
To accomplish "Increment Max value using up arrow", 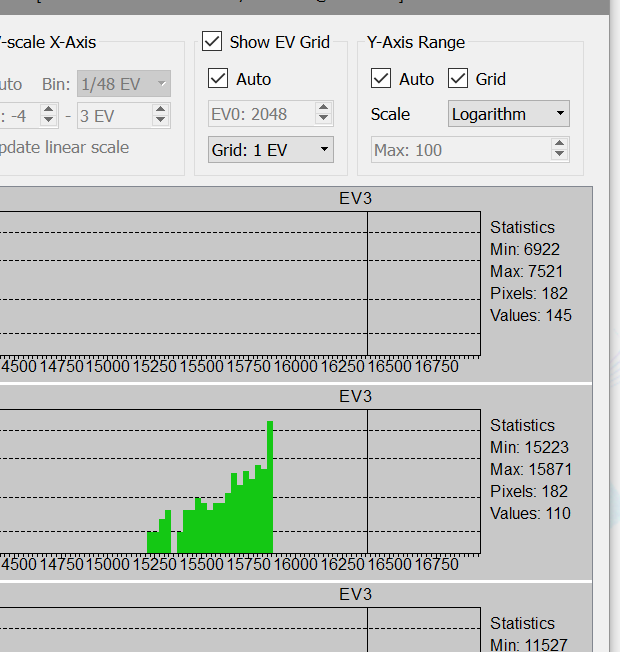I will coord(560,144).
